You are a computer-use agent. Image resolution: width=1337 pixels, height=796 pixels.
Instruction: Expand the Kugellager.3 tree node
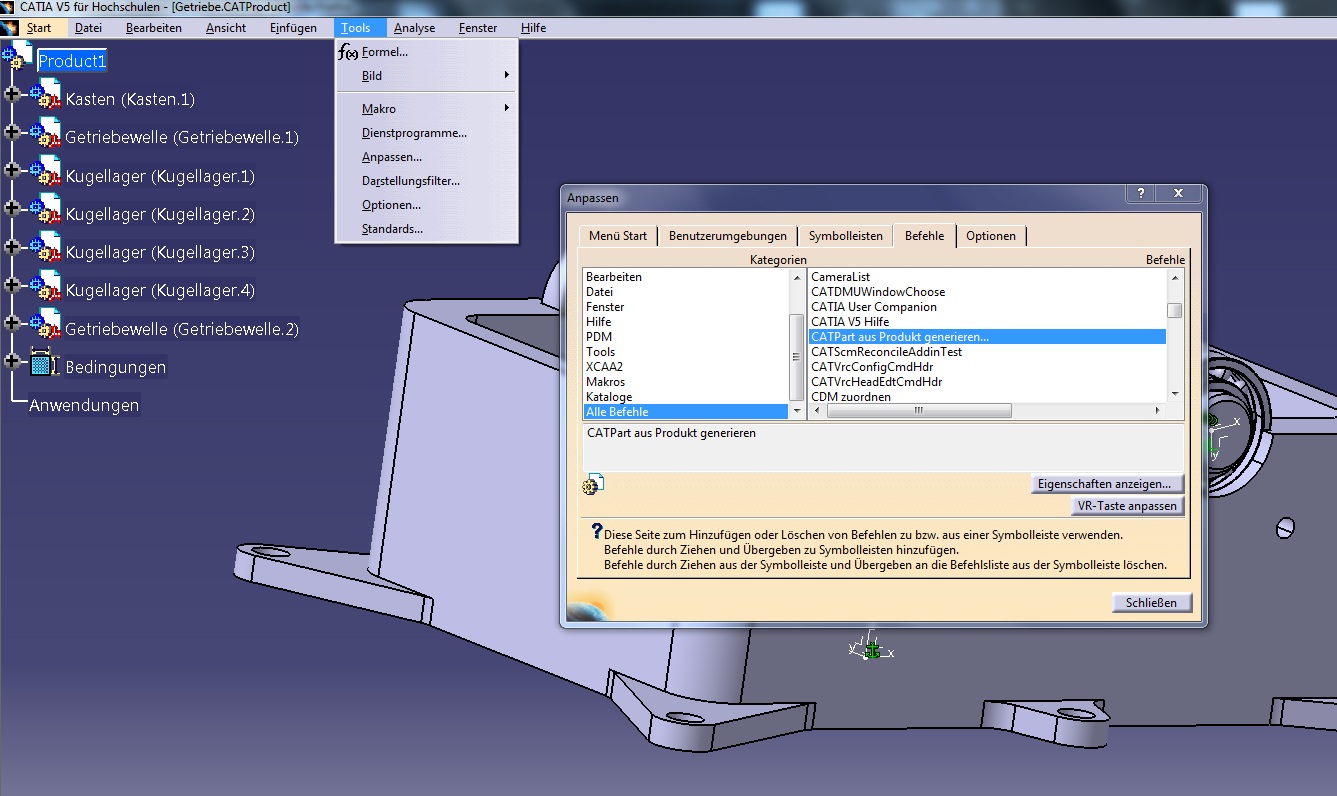12,246
